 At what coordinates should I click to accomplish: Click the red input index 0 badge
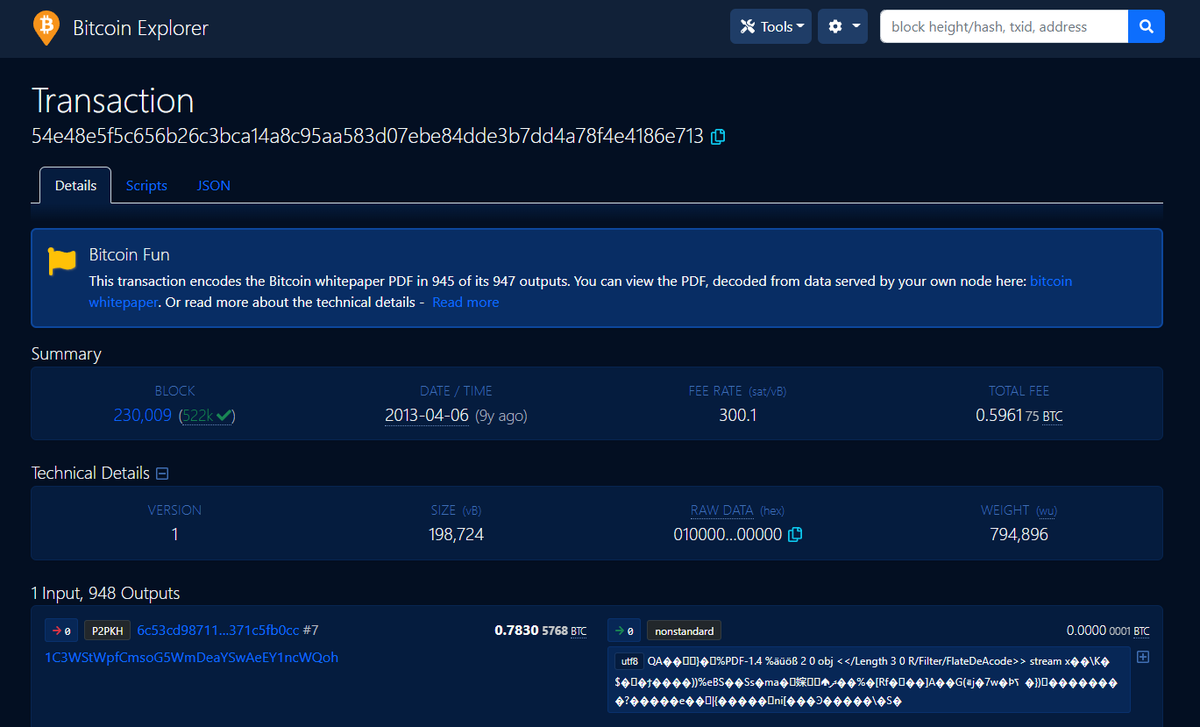[x=61, y=631]
